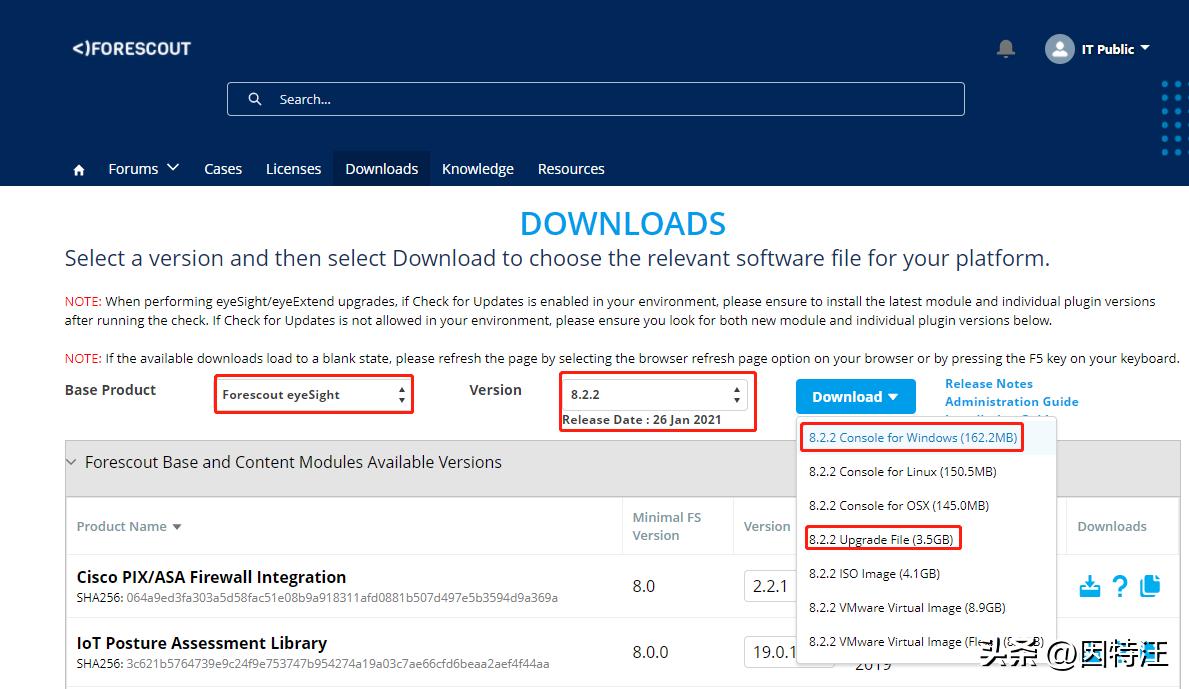This screenshot has height=689, width=1189.
Task: Open the Base Product dropdown
Action: click(314, 395)
